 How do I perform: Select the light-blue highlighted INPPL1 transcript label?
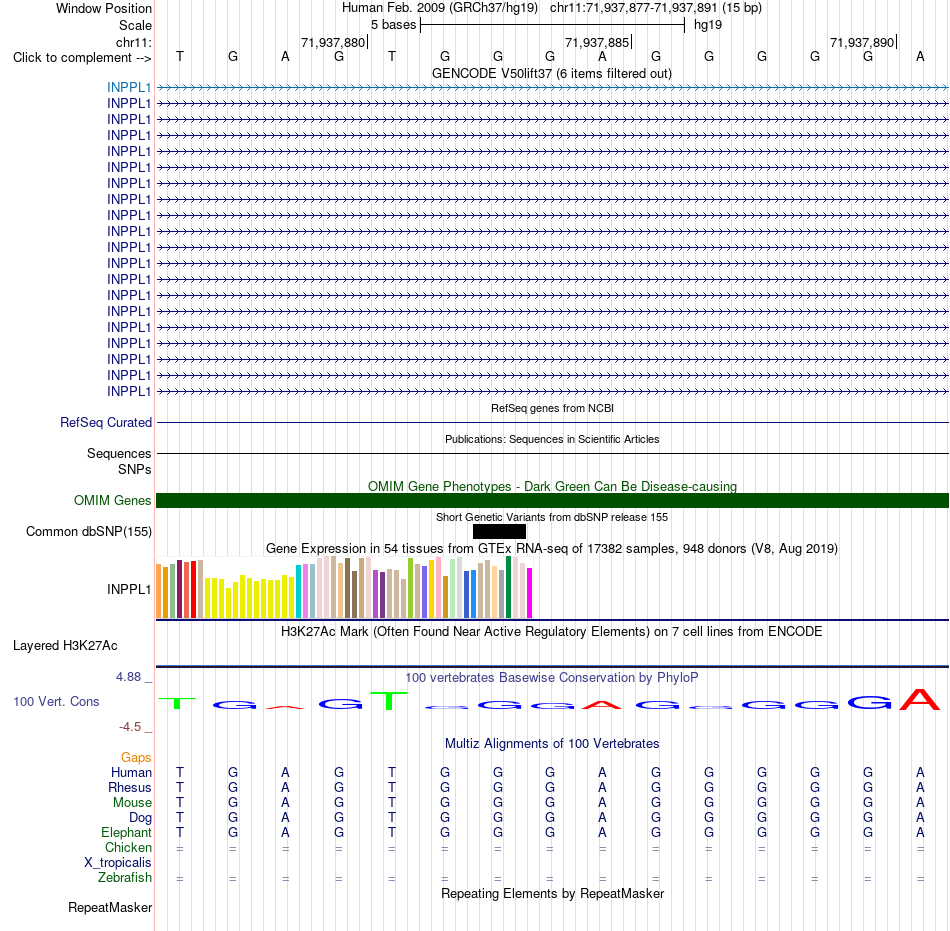[128, 87]
